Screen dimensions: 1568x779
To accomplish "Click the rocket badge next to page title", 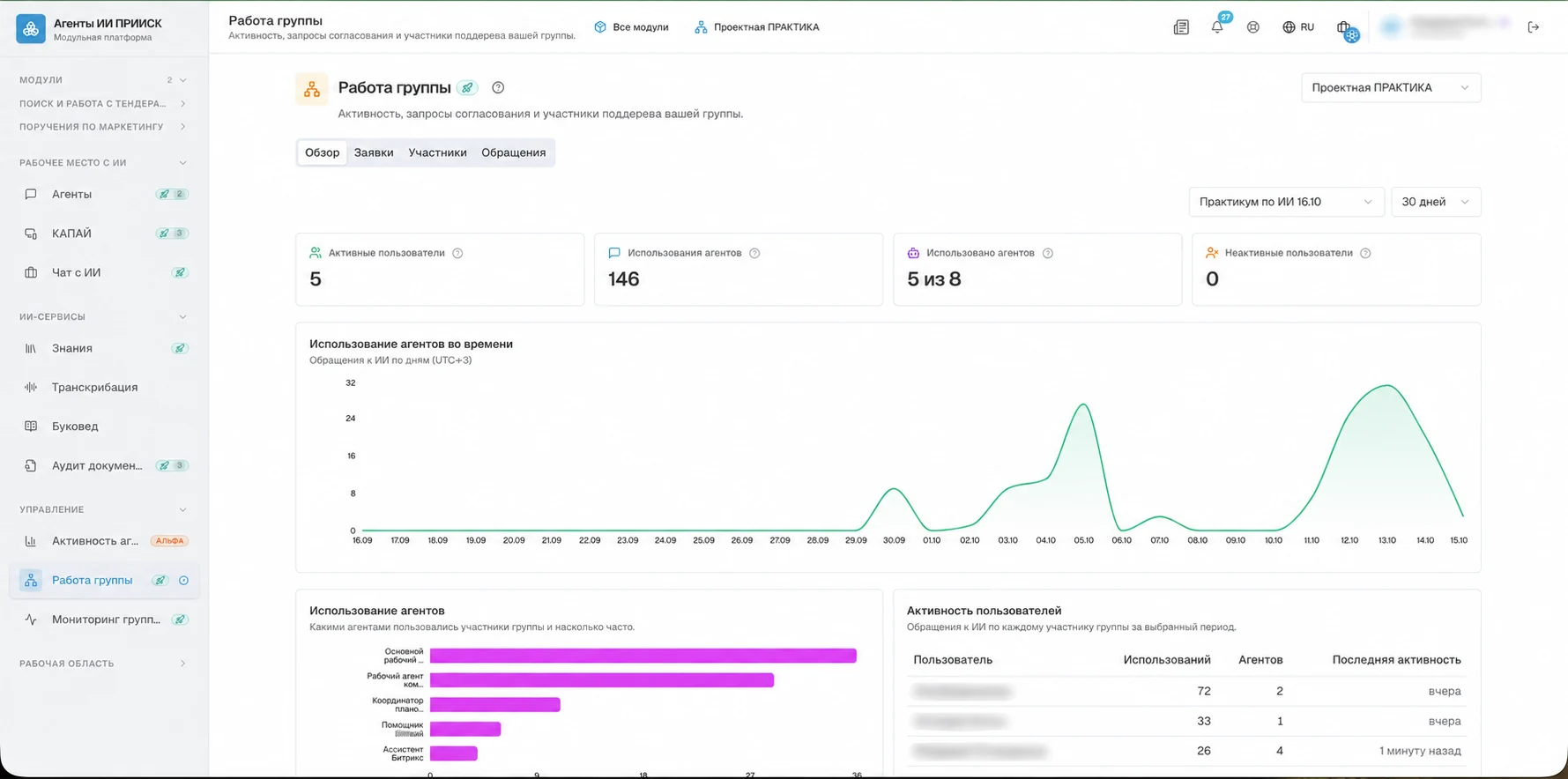I will tap(468, 87).
